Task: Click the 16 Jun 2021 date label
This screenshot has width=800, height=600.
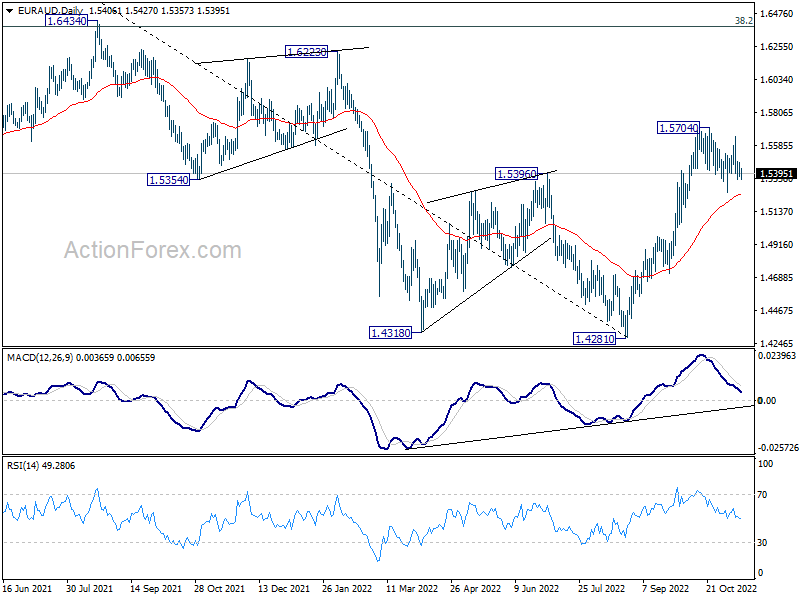Action: click(28, 588)
